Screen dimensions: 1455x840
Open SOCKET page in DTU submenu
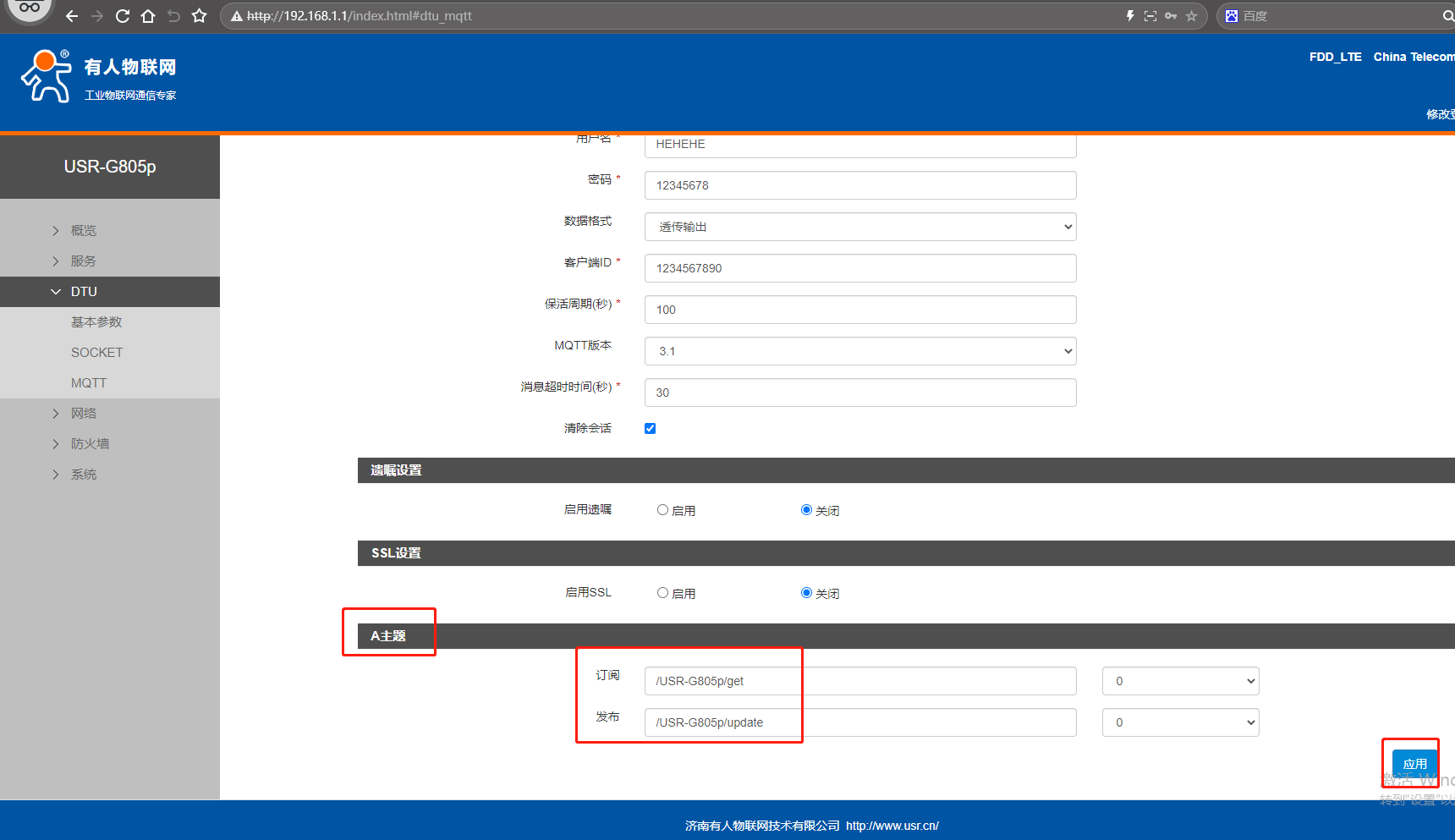point(96,353)
